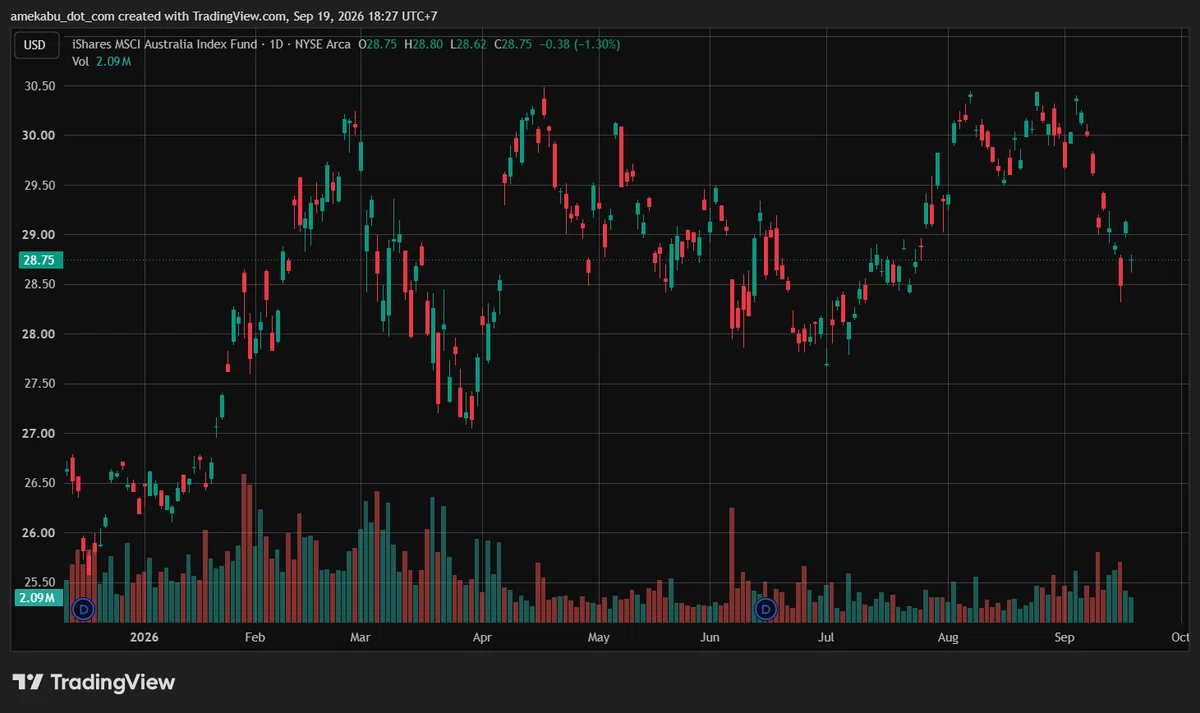
Task: Select the 2026 year label on time axis
Action: tap(145, 637)
